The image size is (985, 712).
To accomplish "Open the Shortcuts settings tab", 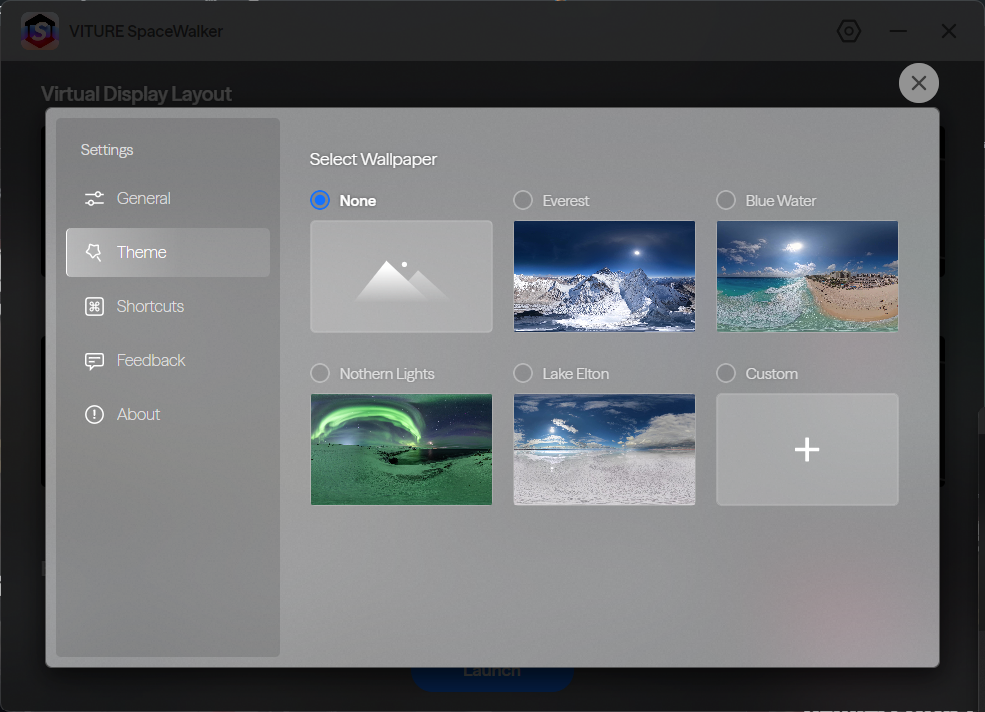I will [x=168, y=306].
